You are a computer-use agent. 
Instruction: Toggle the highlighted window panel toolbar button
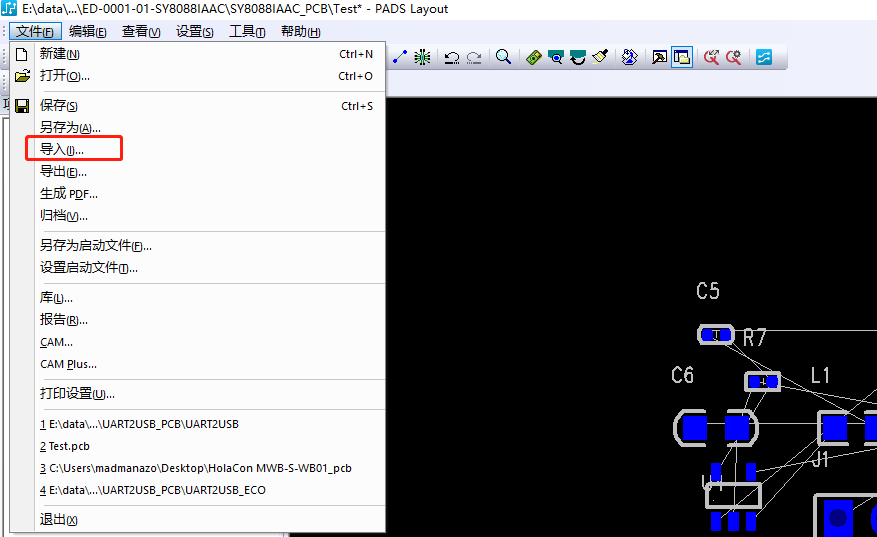pyautogui.click(x=682, y=58)
